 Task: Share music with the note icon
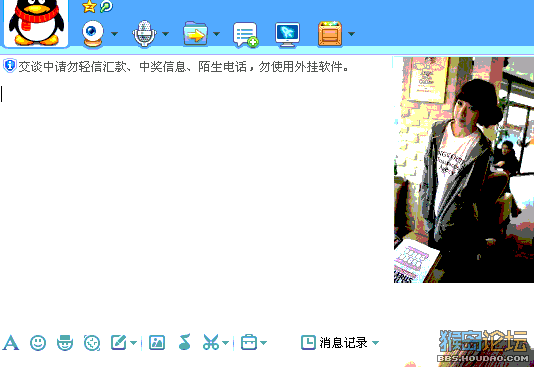pyautogui.click(x=184, y=342)
